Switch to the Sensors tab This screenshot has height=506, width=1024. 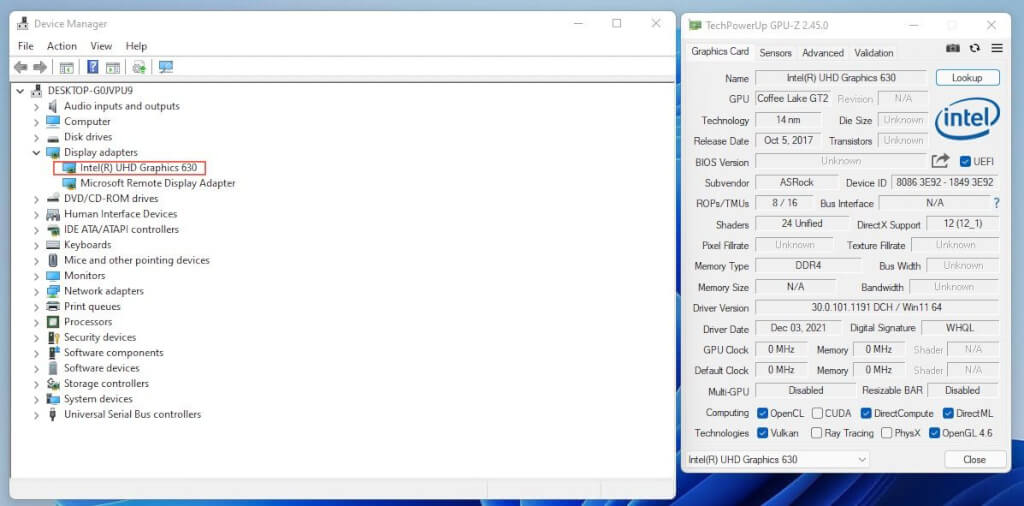[x=775, y=53]
